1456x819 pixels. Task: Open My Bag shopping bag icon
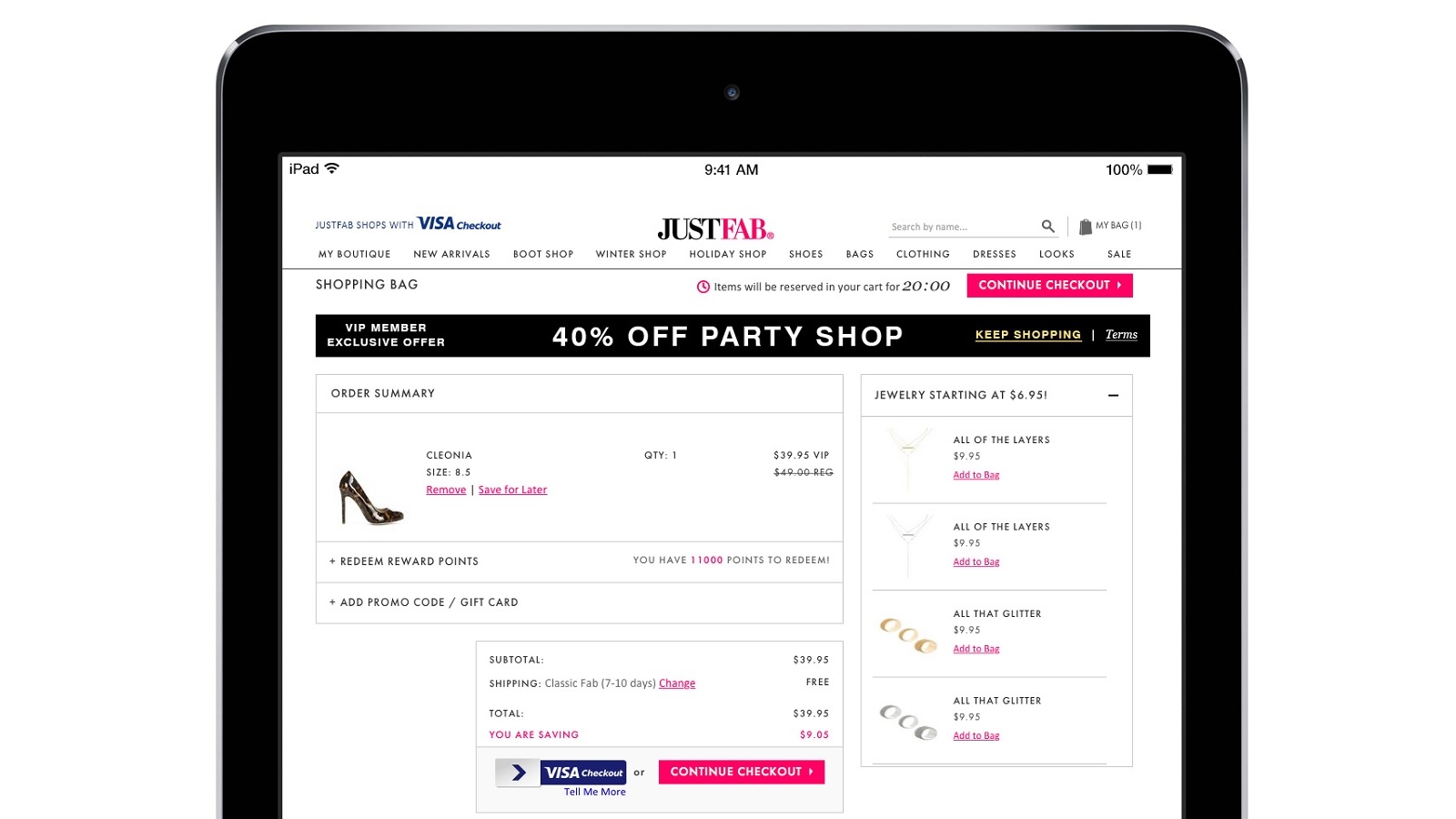pos(1085,227)
